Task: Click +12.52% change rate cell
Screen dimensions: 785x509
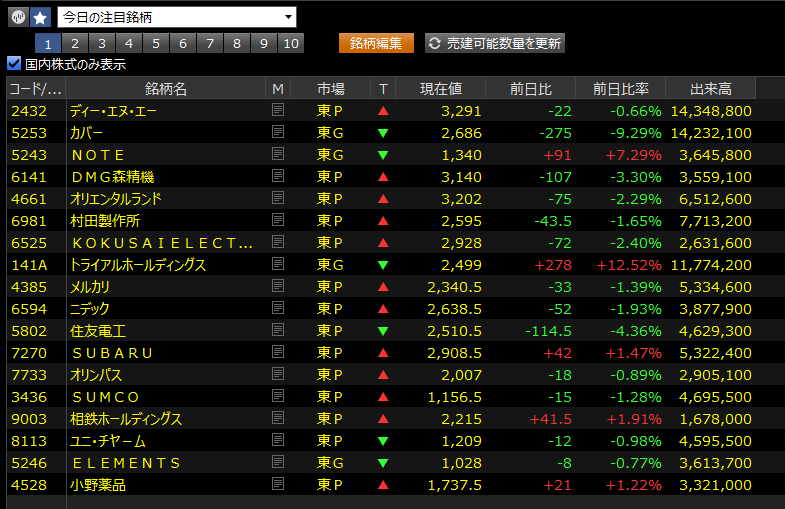Action: (629, 265)
